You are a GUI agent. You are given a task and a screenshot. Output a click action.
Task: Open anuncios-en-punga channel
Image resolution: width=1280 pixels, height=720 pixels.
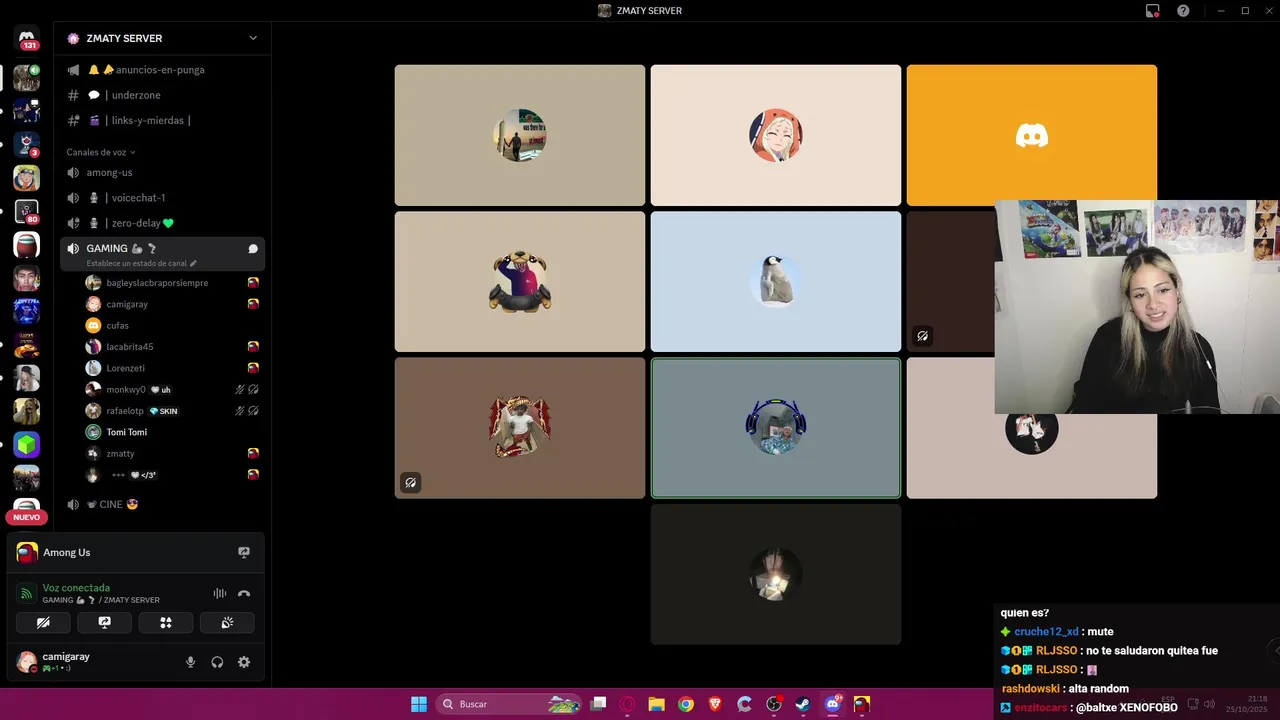(162, 70)
